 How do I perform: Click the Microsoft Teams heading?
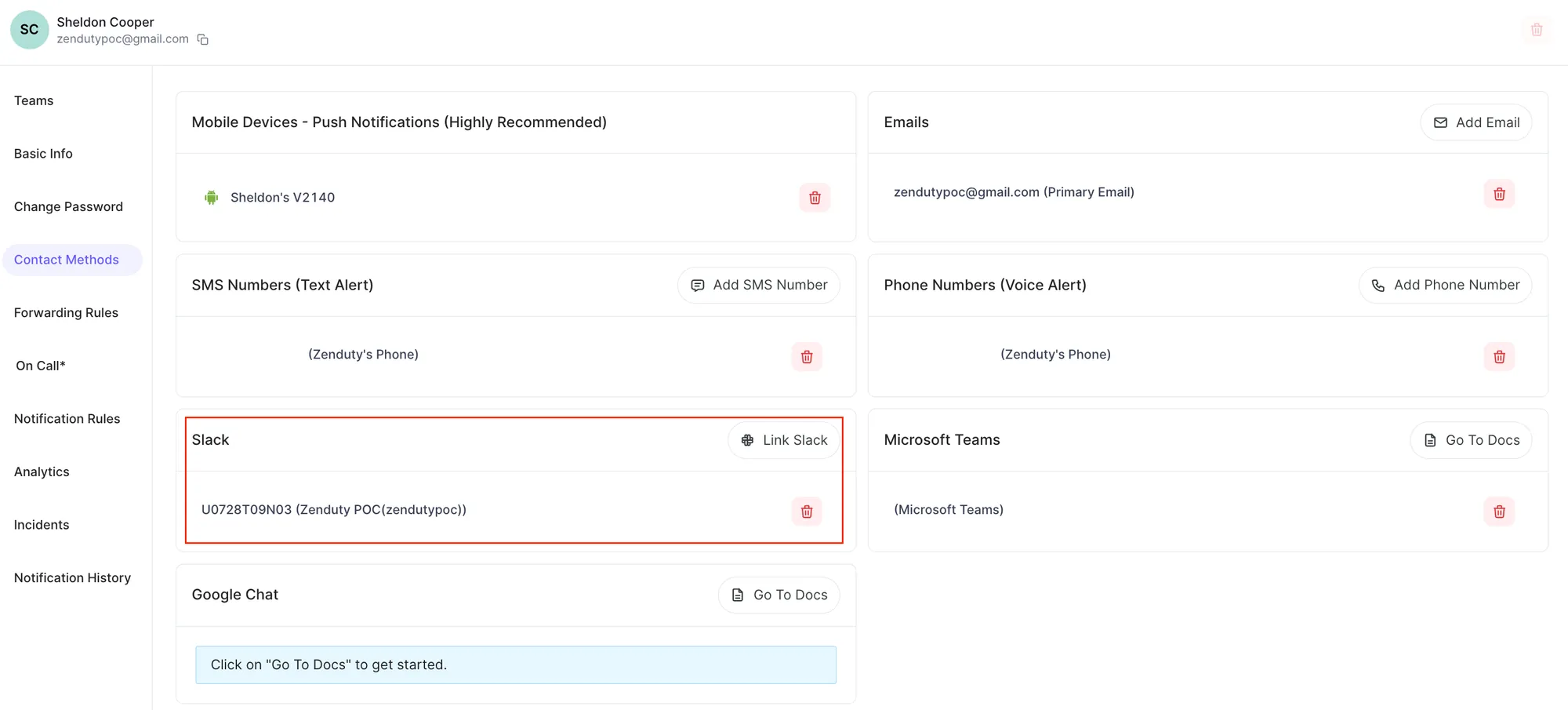pos(942,440)
